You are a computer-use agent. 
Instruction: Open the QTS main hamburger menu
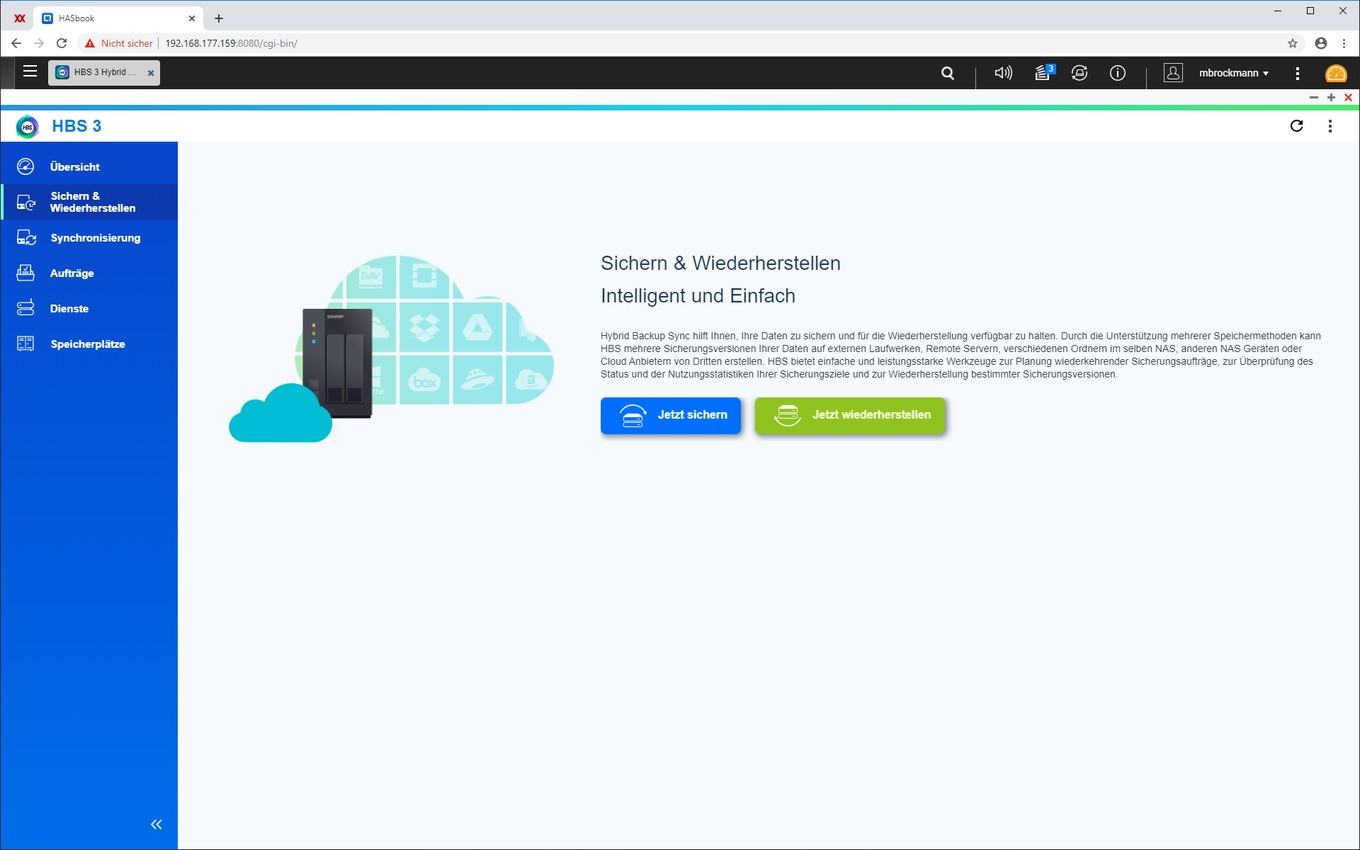(30, 72)
